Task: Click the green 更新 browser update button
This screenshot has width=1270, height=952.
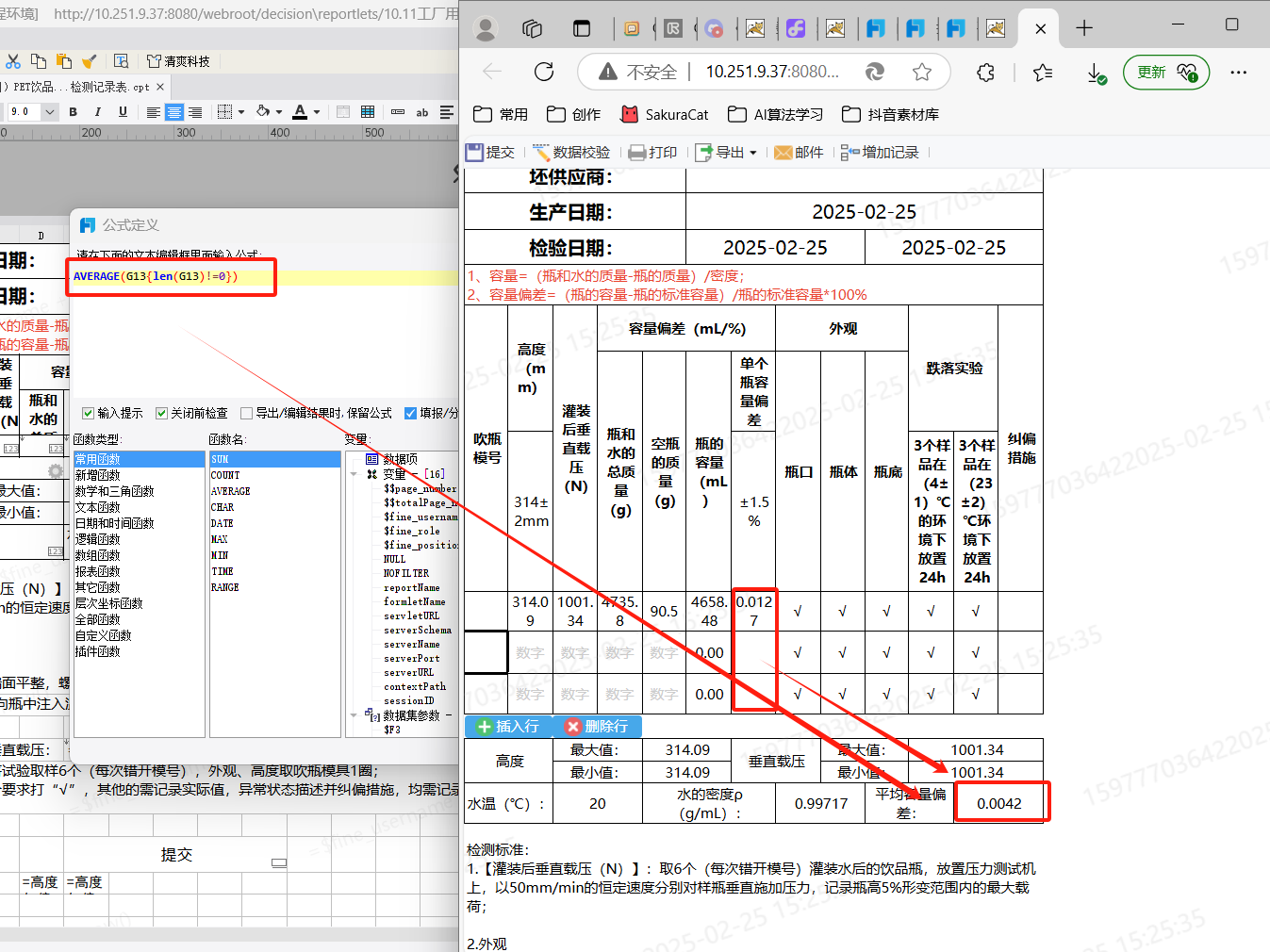Action: [x=1166, y=72]
